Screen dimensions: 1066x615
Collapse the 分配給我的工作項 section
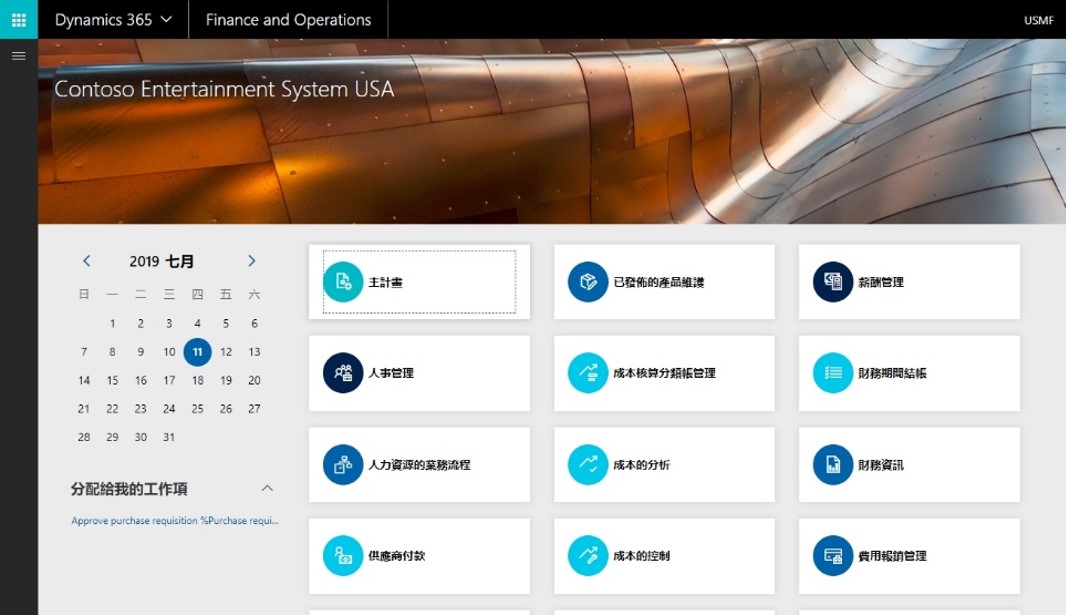coord(267,488)
